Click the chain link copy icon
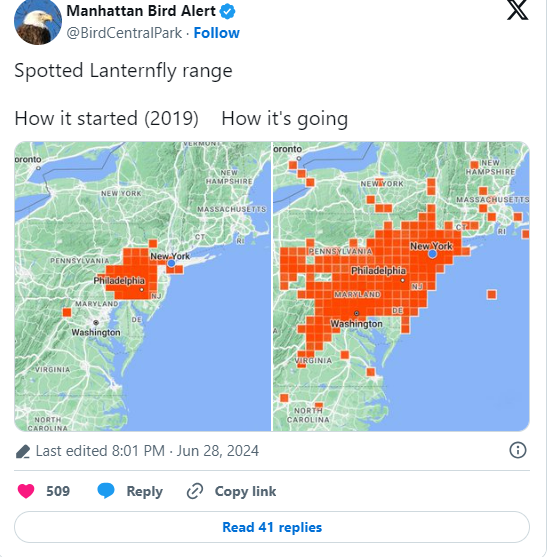This screenshot has height=557, width=548. 195,491
